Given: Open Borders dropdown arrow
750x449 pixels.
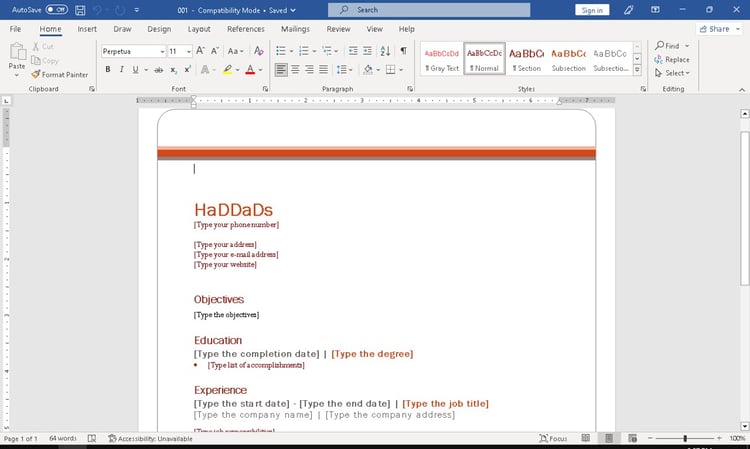Looking at the screenshot, I should (x=401, y=70).
